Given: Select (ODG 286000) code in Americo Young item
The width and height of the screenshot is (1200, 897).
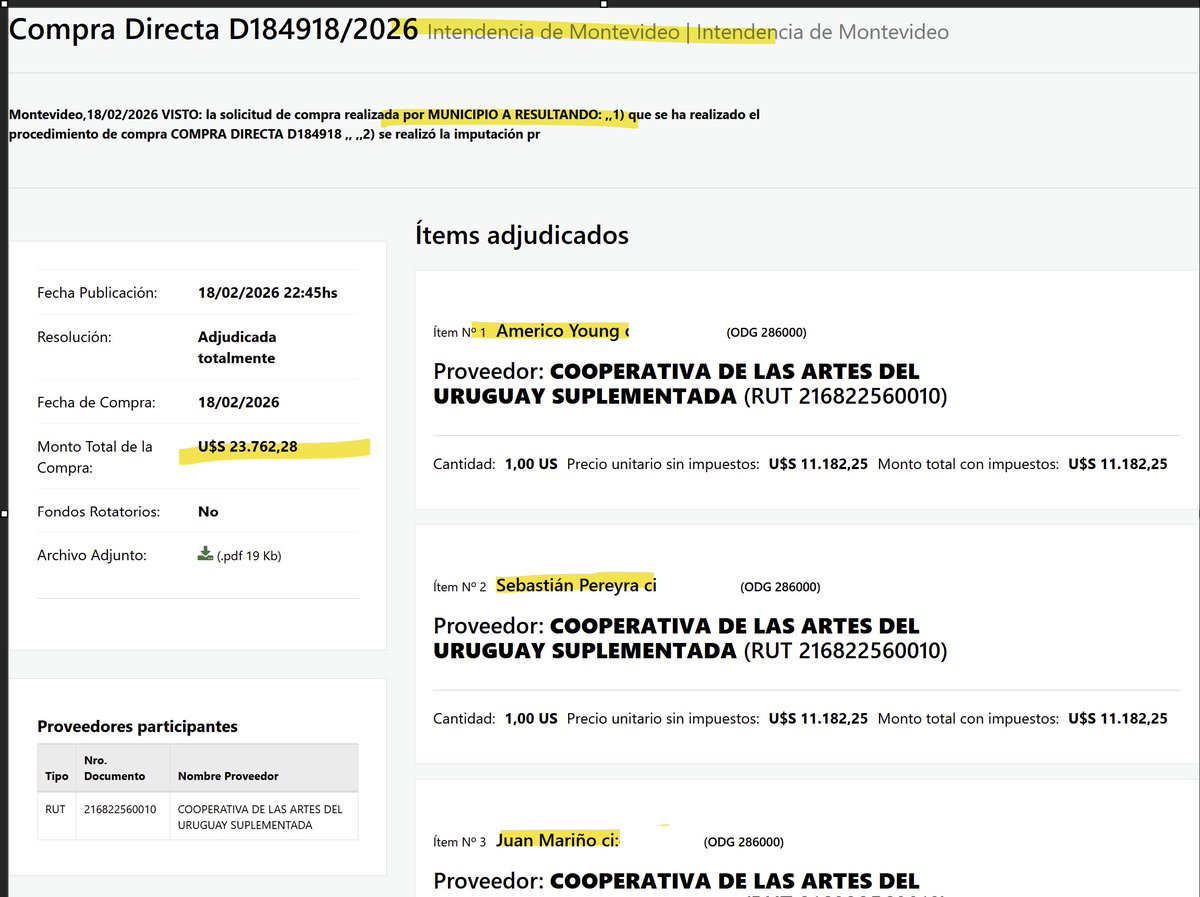Looking at the screenshot, I should point(766,332).
